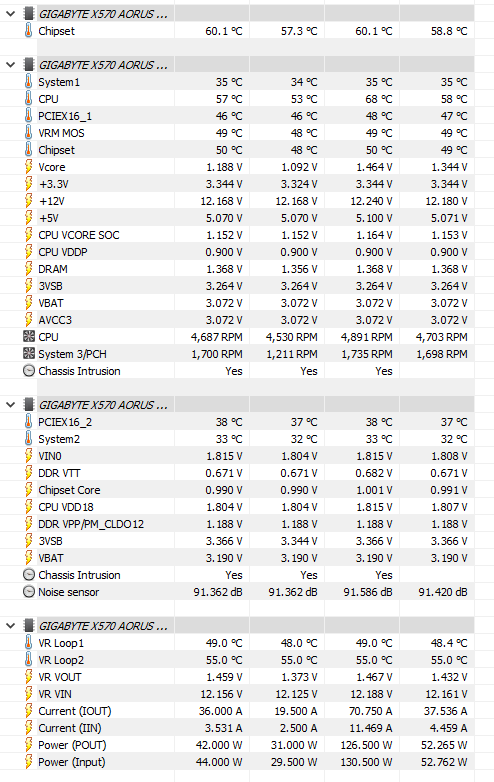
Task: Click the voltage icon of DDR VPP/PM_CLDO12
Action: click(x=29, y=524)
